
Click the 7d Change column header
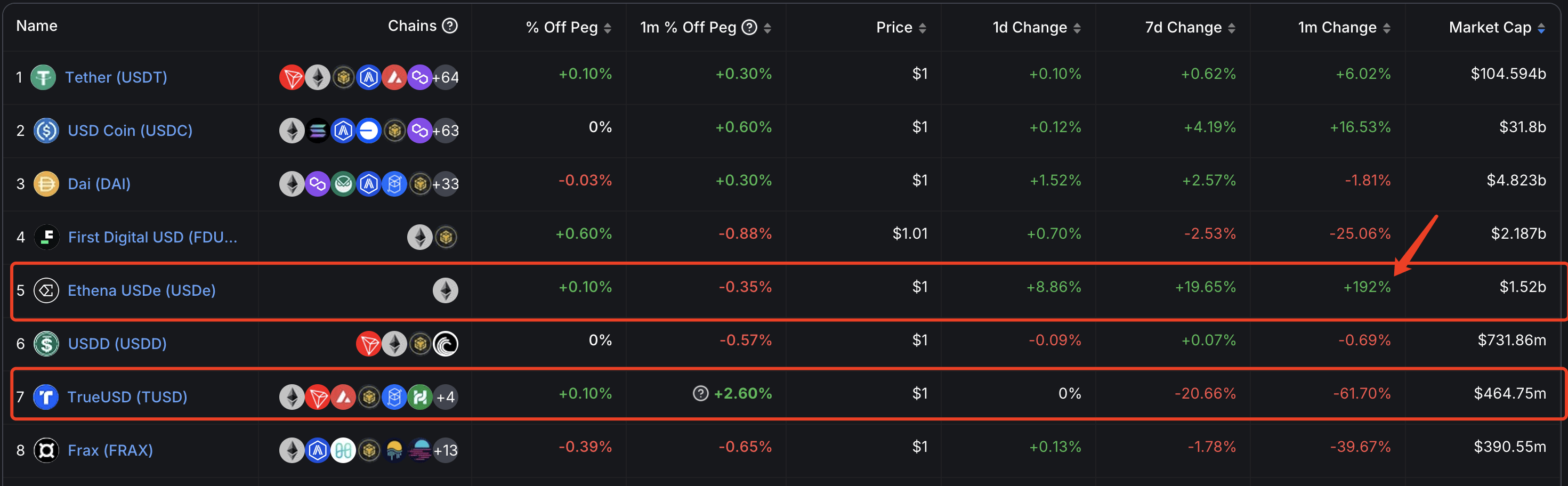point(1183,27)
